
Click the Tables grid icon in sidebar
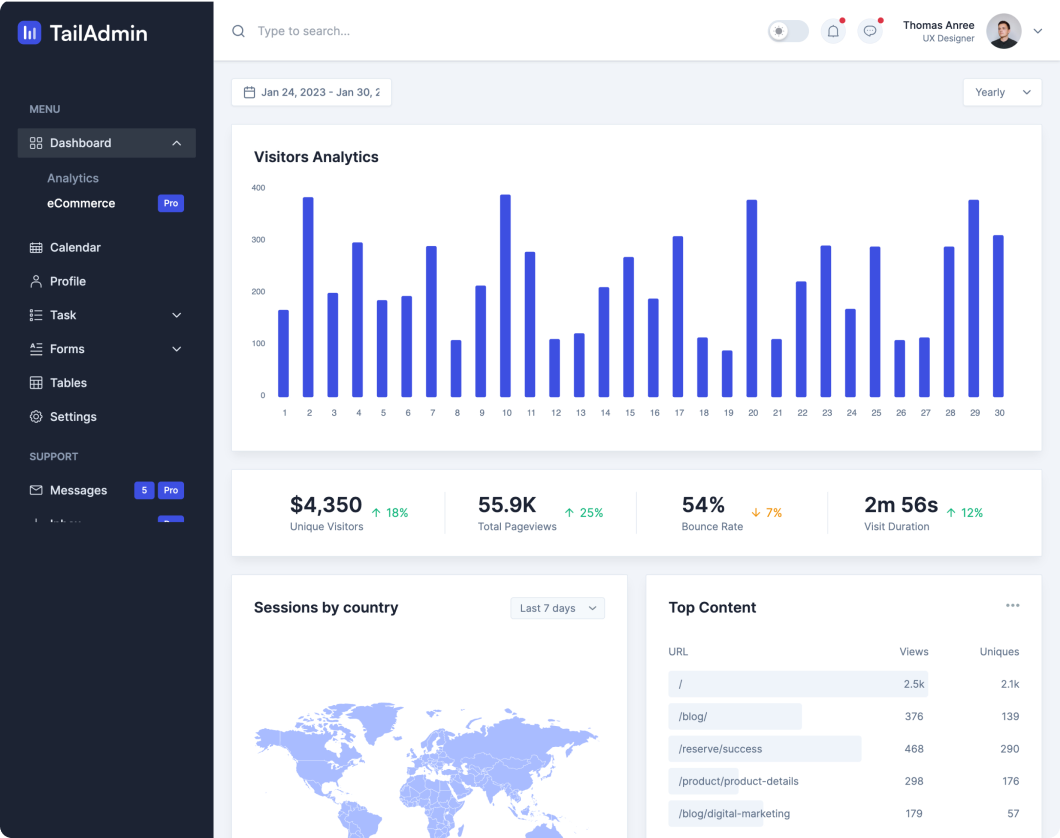point(36,383)
